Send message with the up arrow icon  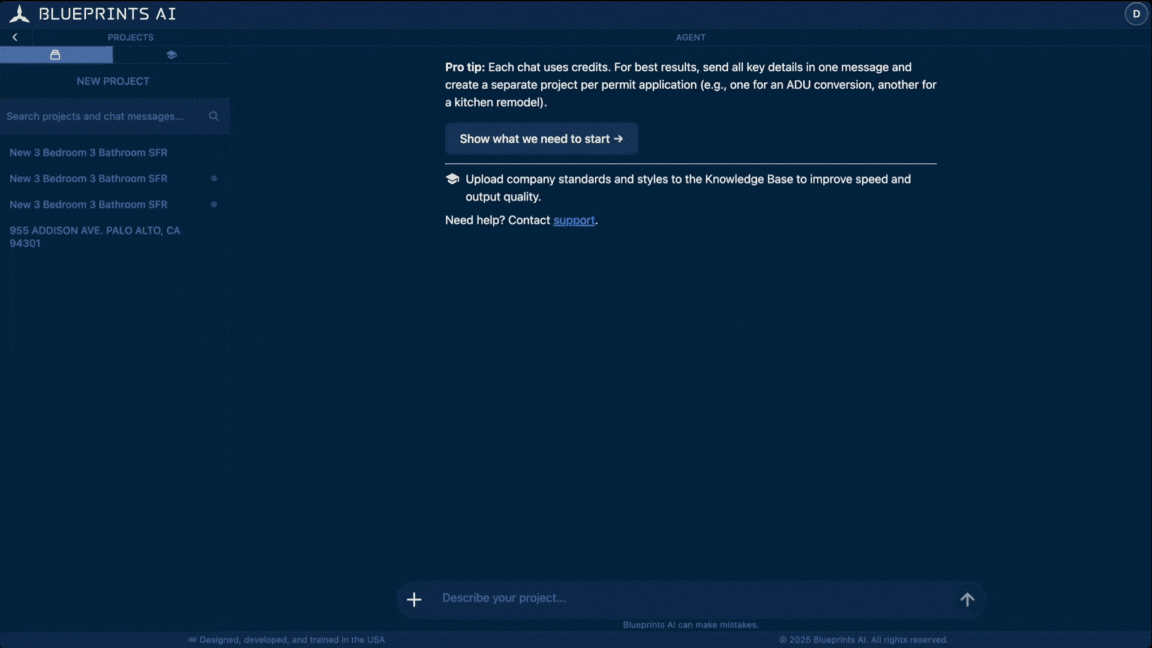967,599
